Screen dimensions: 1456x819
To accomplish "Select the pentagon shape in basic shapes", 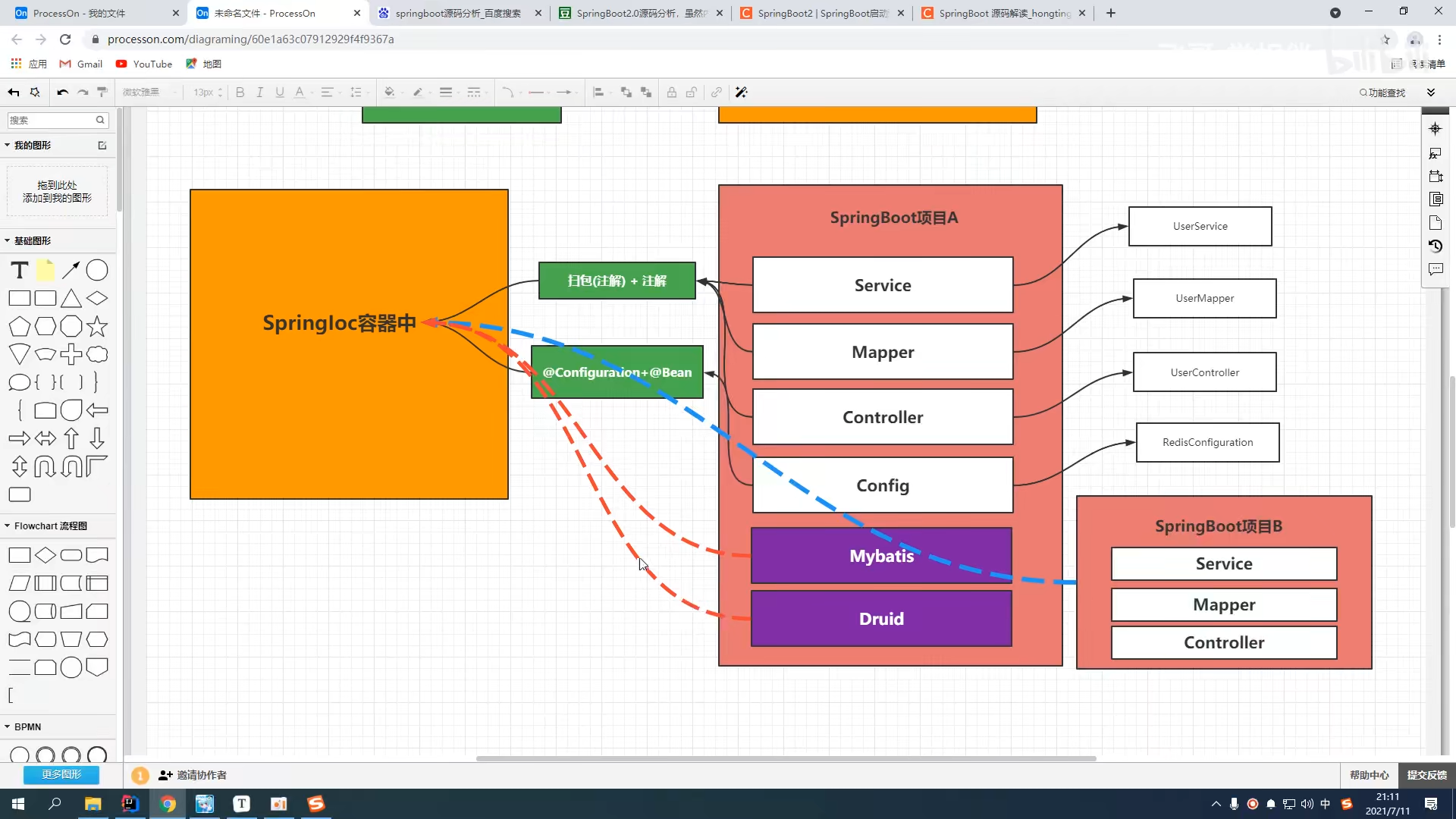I will pyautogui.click(x=20, y=327).
